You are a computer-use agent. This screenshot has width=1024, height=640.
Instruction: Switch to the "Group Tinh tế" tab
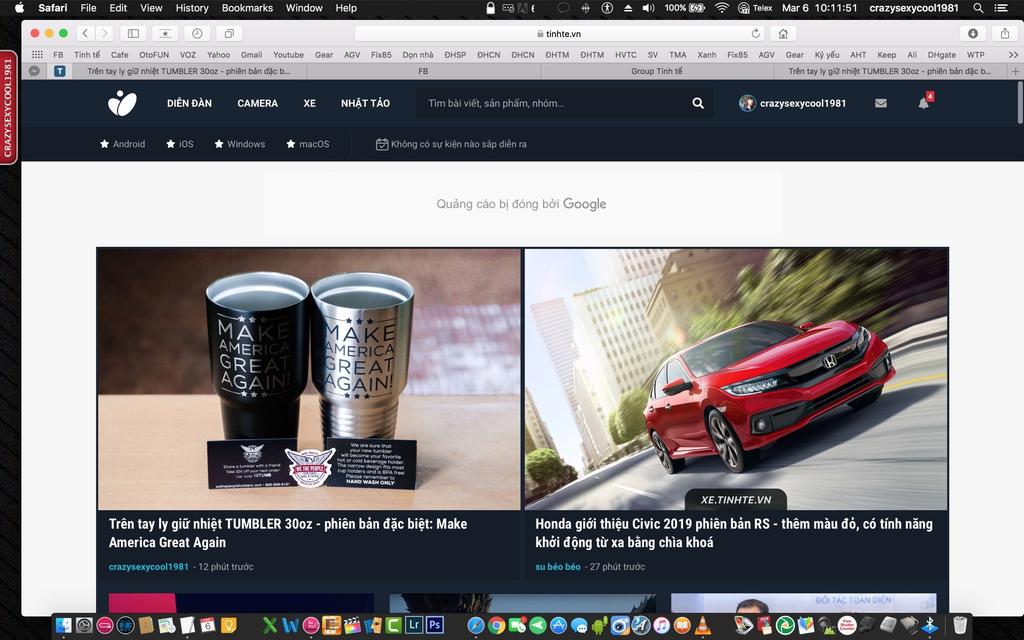[657, 71]
